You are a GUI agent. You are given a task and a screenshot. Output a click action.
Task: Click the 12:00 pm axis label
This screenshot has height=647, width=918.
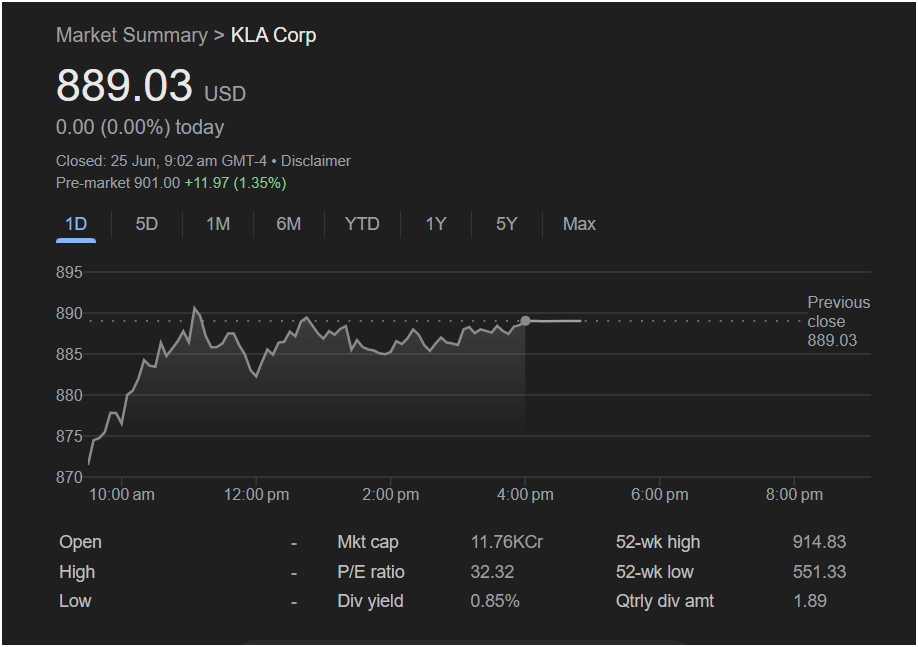coord(256,495)
